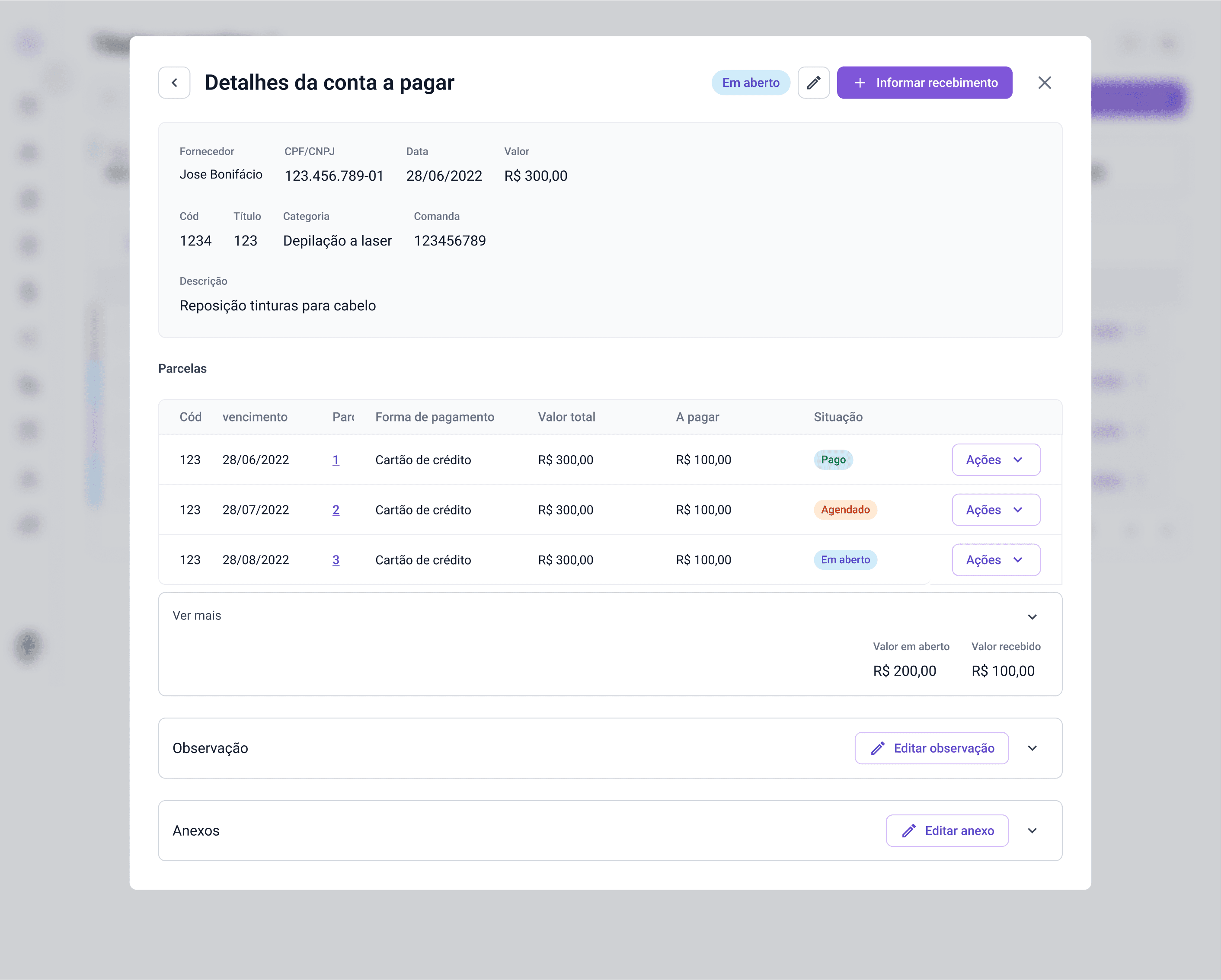Select Data value 28/06/2022 in summary
This screenshot has width=1221, height=980.
444,176
